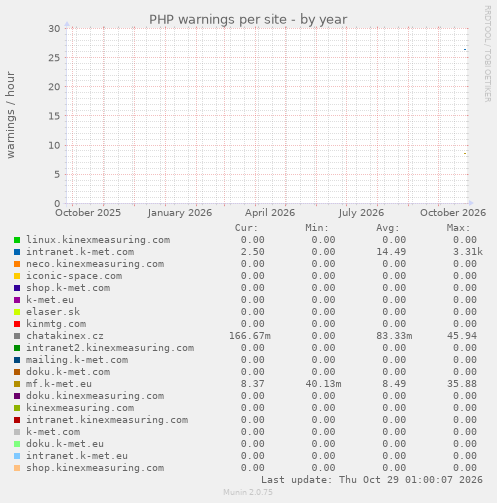The image size is (497, 503).
Task: Select the intranet.k-met.com legend label
Action: (80, 252)
